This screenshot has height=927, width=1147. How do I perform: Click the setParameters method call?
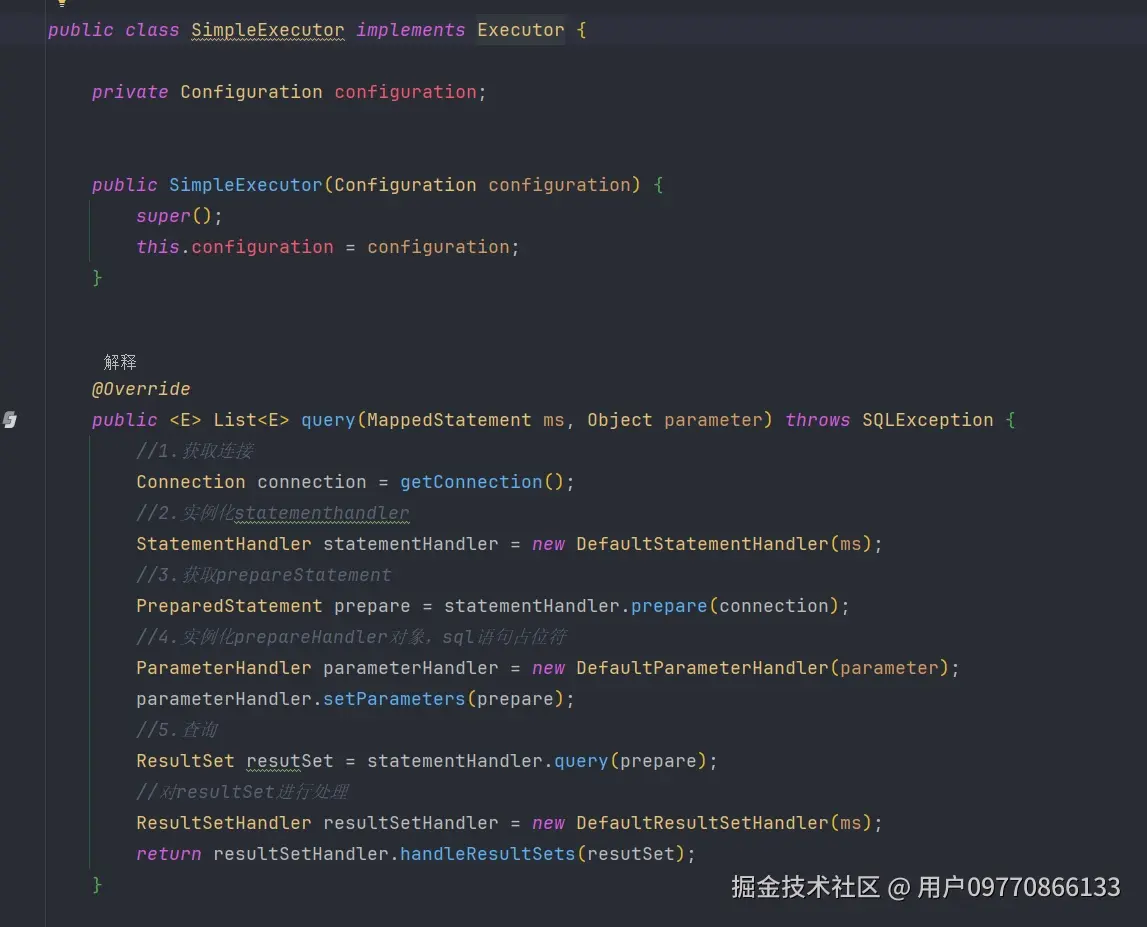click(394, 699)
